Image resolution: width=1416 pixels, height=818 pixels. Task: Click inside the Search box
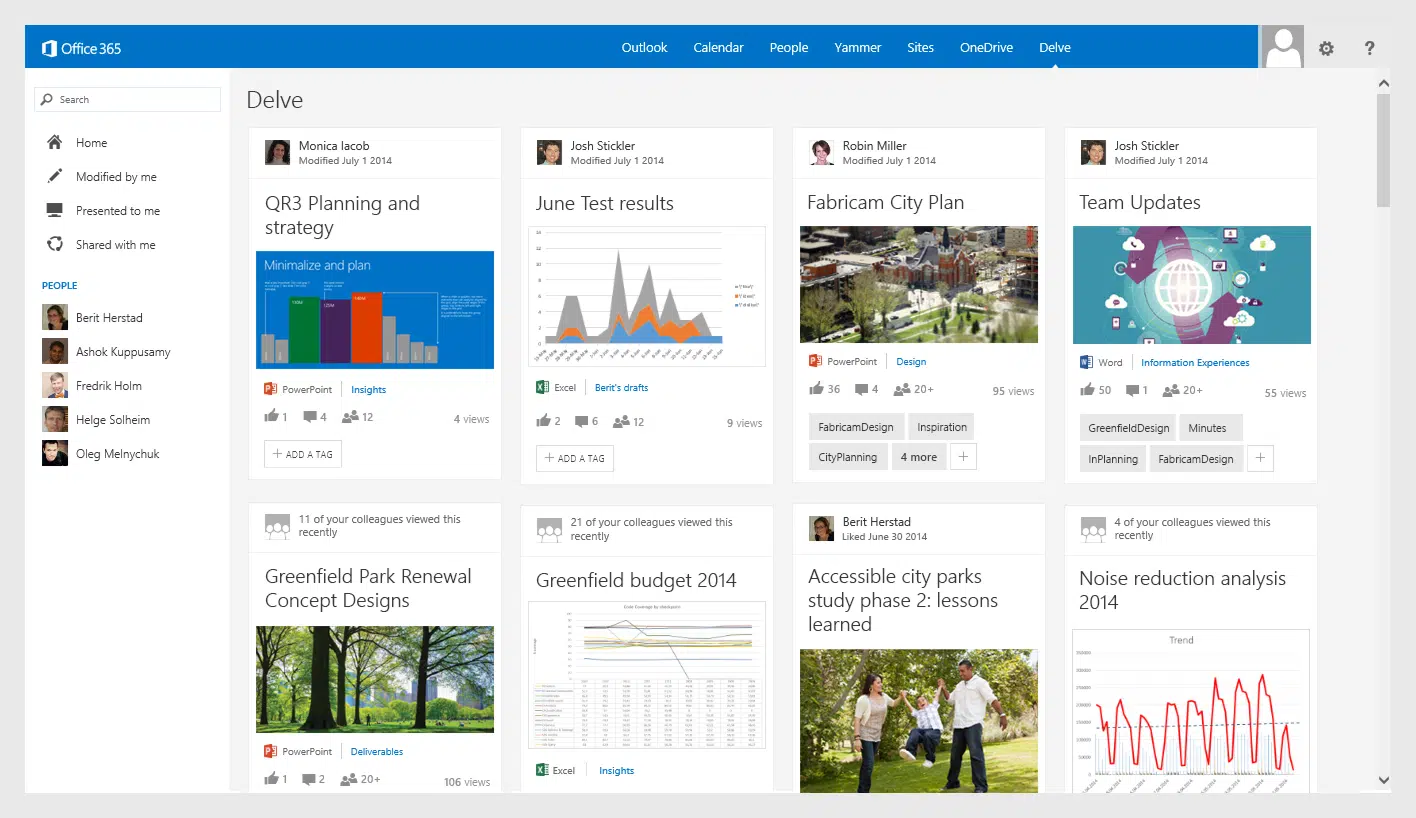click(128, 99)
